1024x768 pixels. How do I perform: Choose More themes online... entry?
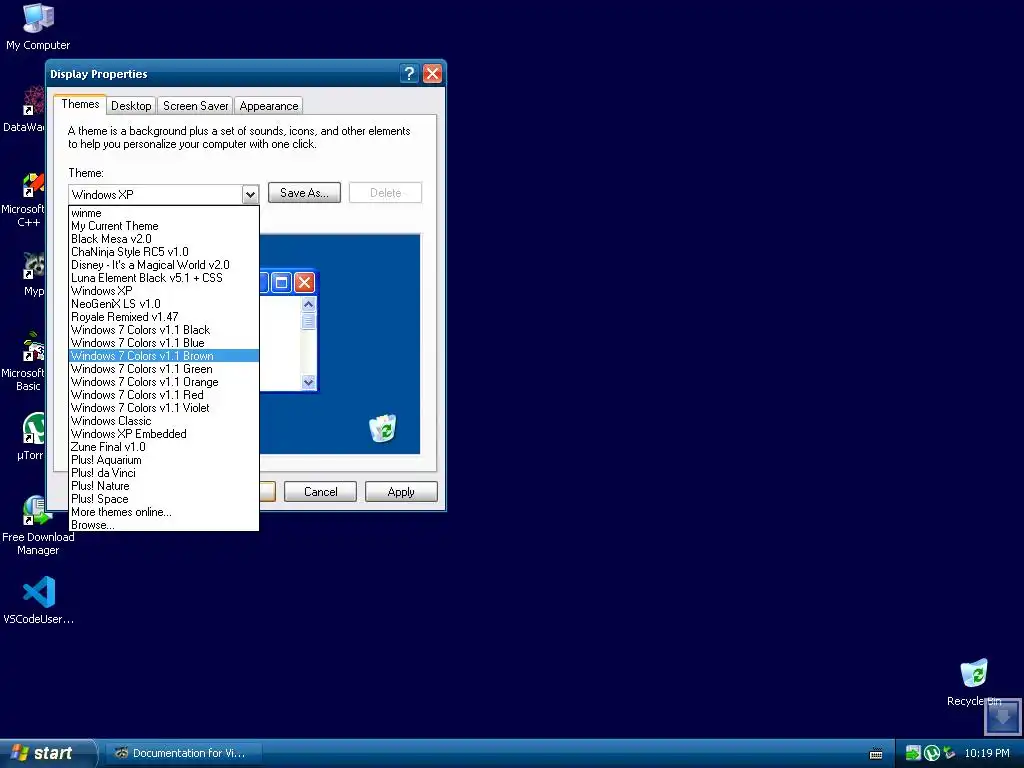pyautogui.click(x=164, y=512)
